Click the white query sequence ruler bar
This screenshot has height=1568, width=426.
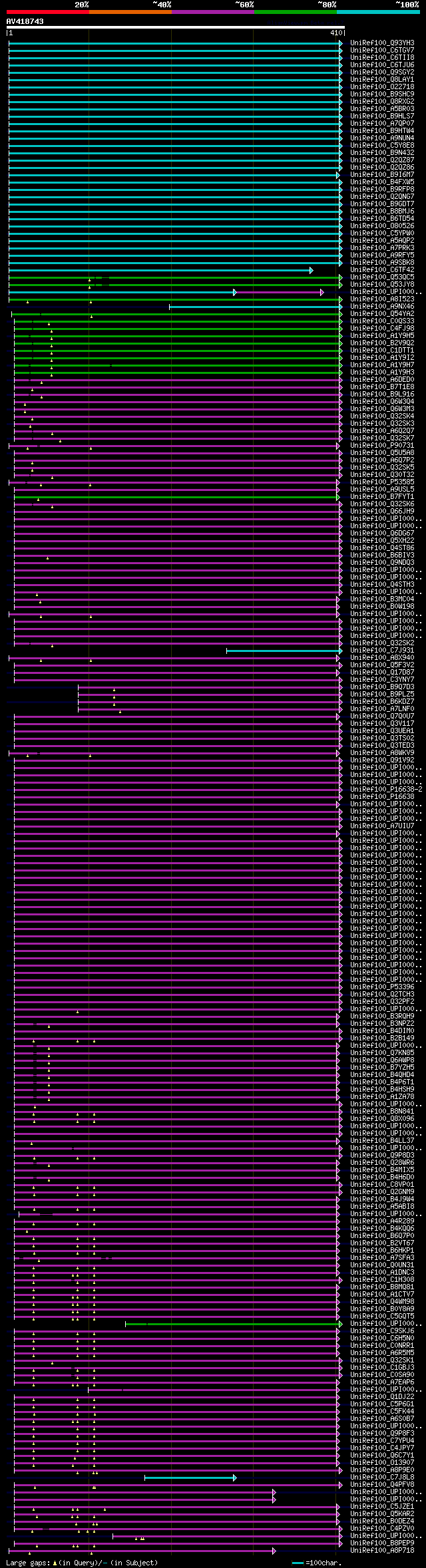[x=175, y=27]
